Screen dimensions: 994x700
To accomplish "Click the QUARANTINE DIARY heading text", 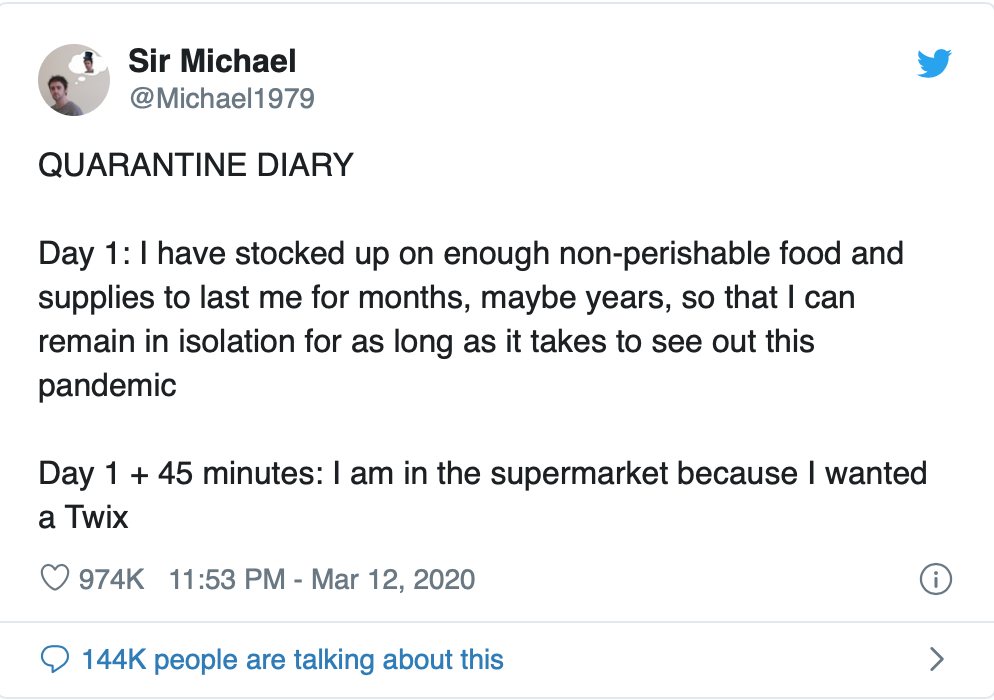I will [196, 164].
